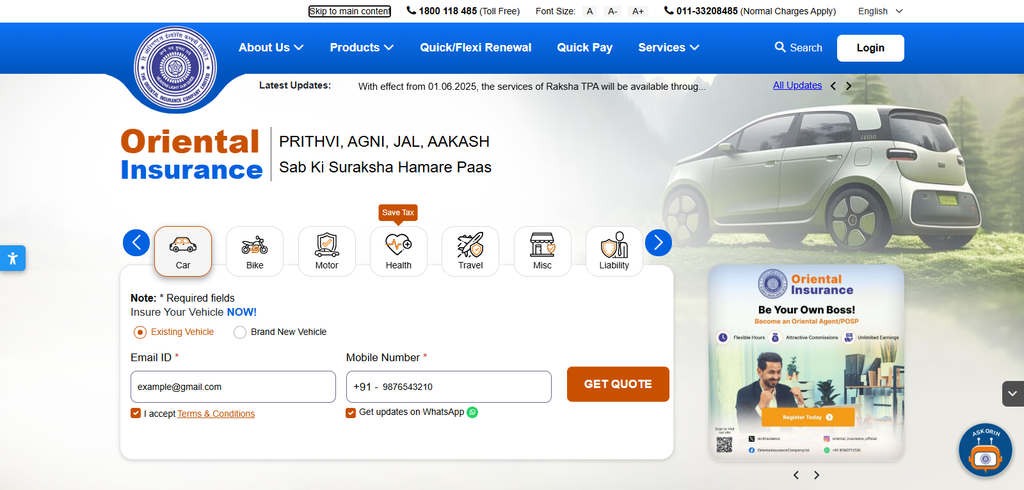Open the Ask Orin chatbot

(x=985, y=451)
